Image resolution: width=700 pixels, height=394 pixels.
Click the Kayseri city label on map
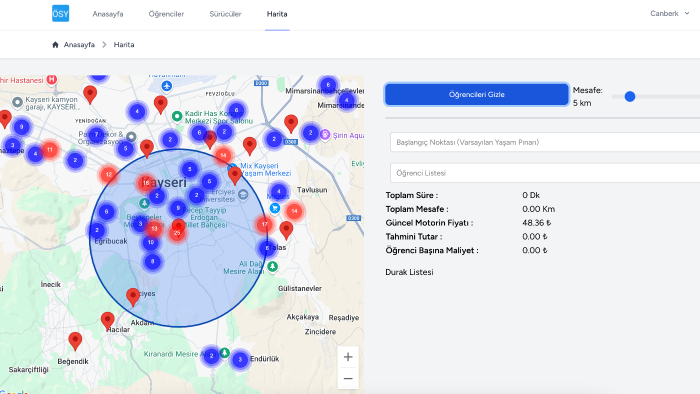(164, 182)
